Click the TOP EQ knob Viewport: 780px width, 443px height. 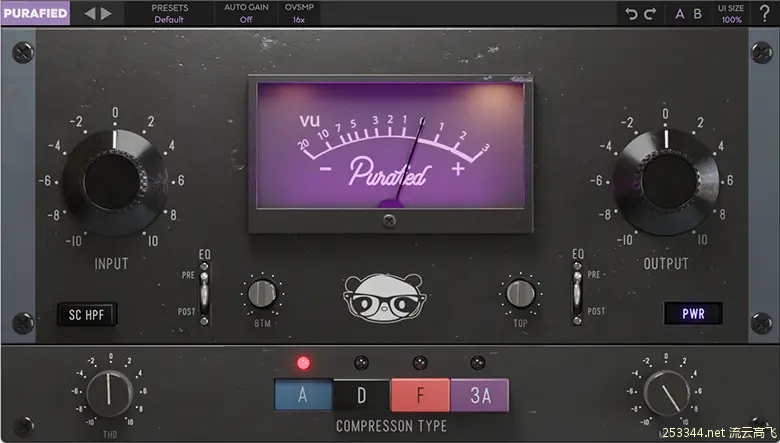(520, 293)
